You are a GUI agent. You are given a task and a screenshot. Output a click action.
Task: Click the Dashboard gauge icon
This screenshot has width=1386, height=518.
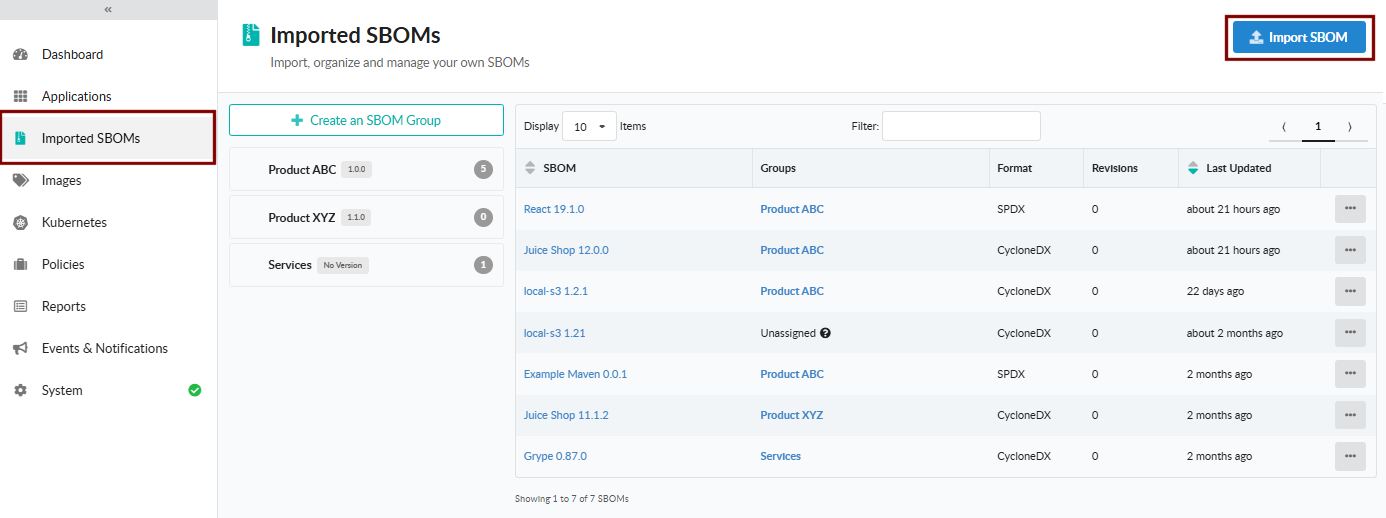pos(20,55)
